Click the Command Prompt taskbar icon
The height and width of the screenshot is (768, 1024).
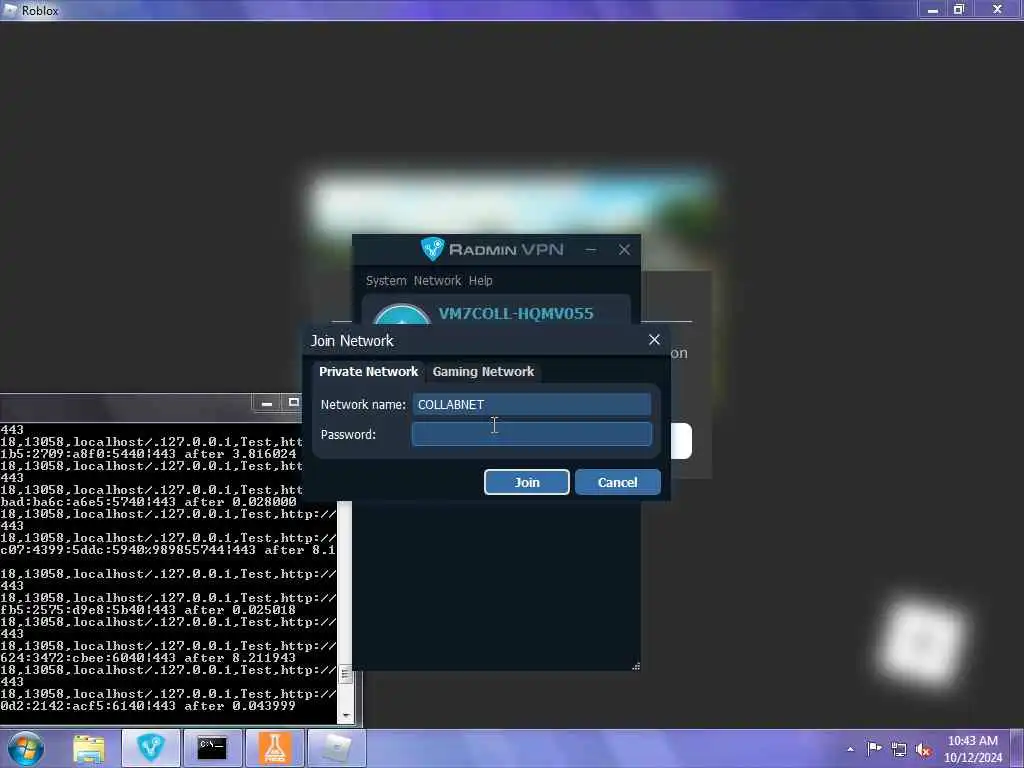click(212, 748)
